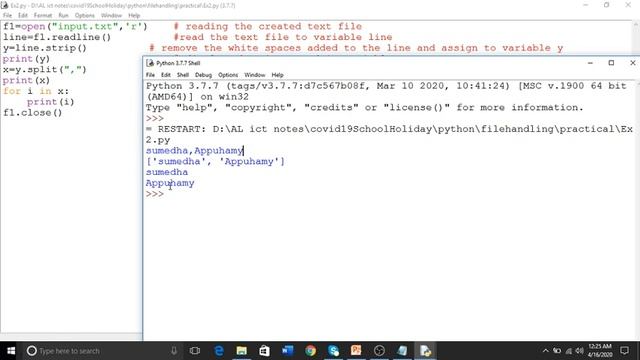Viewport: 640px width, 360px height.
Task: Click the Python IDLE taskbar icon
Action: click(425, 351)
